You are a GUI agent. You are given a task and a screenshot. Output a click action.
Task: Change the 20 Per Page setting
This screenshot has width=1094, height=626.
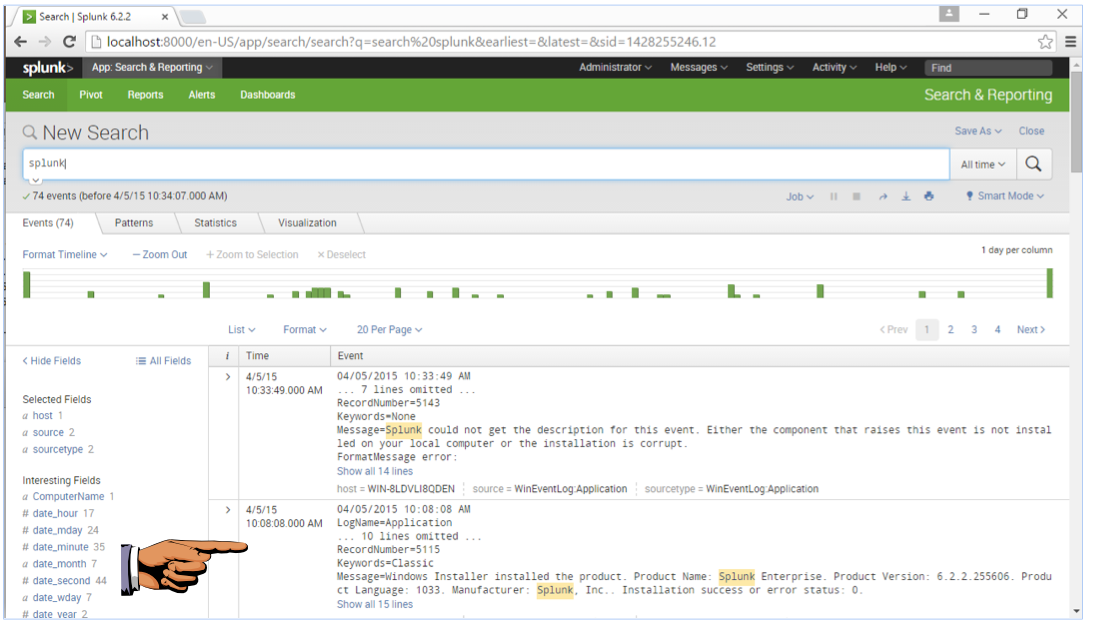click(389, 329)
